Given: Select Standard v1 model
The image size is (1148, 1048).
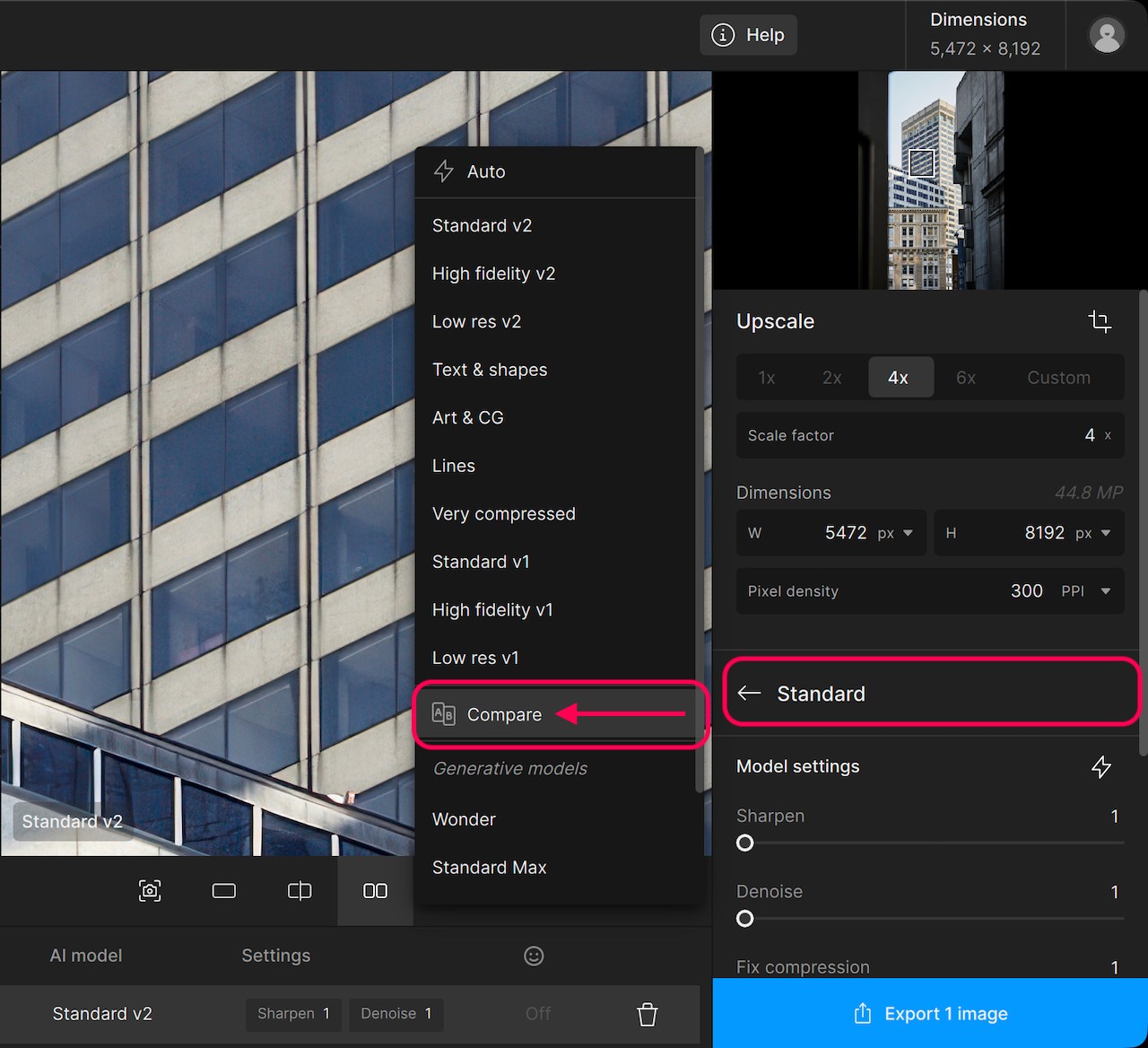Looking at the screenshot, I should point(555,562).
